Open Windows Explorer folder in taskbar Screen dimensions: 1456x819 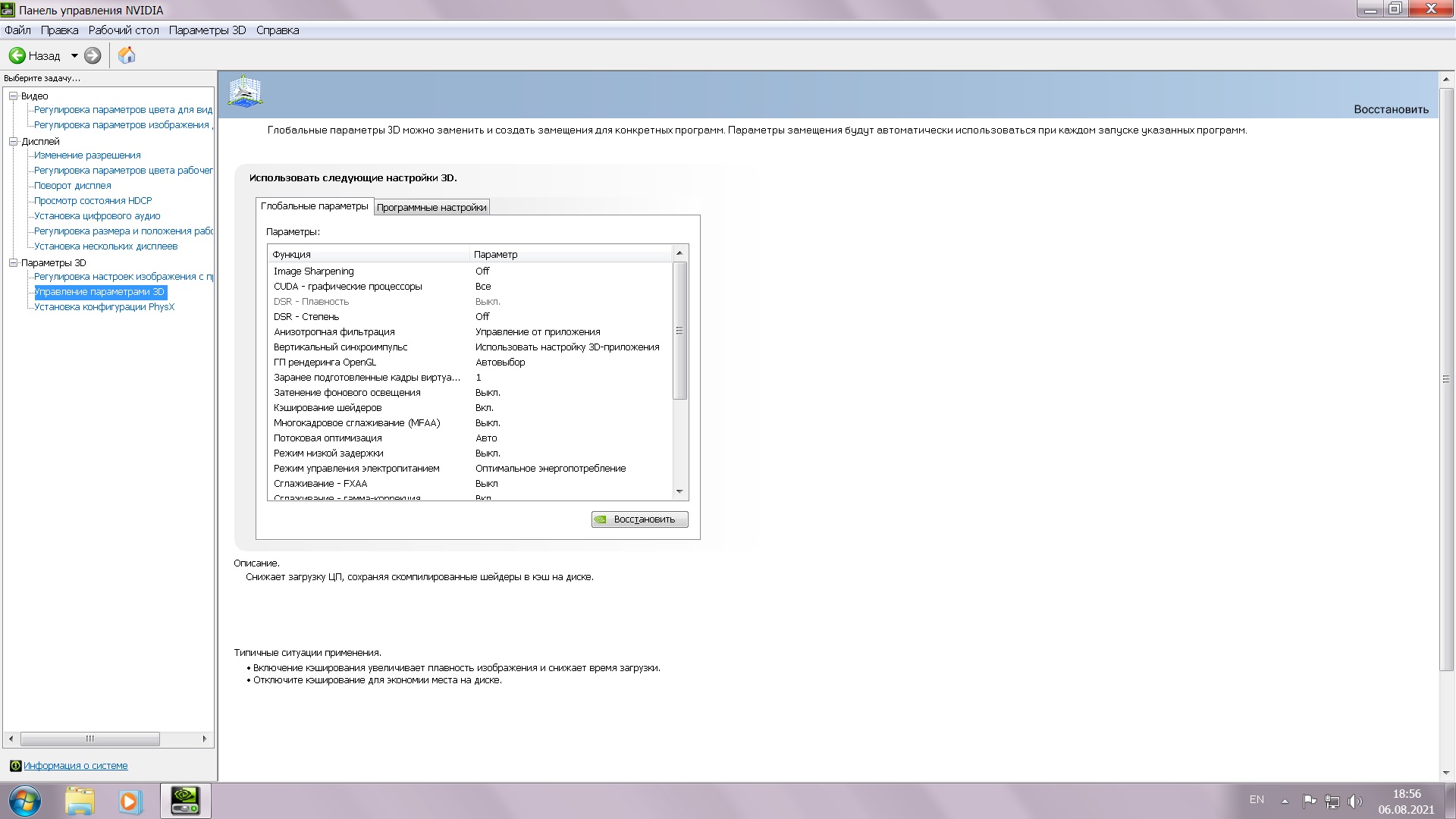point(80,801)
